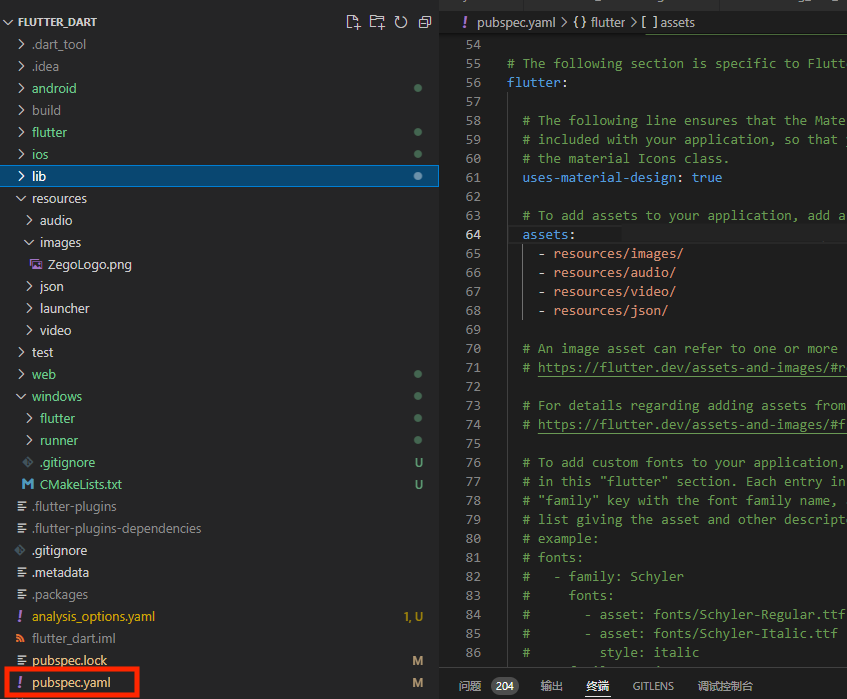Image resolution: width=847 pixels, height=699 pixels.
Task: Click the resources/audio/ asset entry
Action: pyautogui.click(x=614, y=273)
